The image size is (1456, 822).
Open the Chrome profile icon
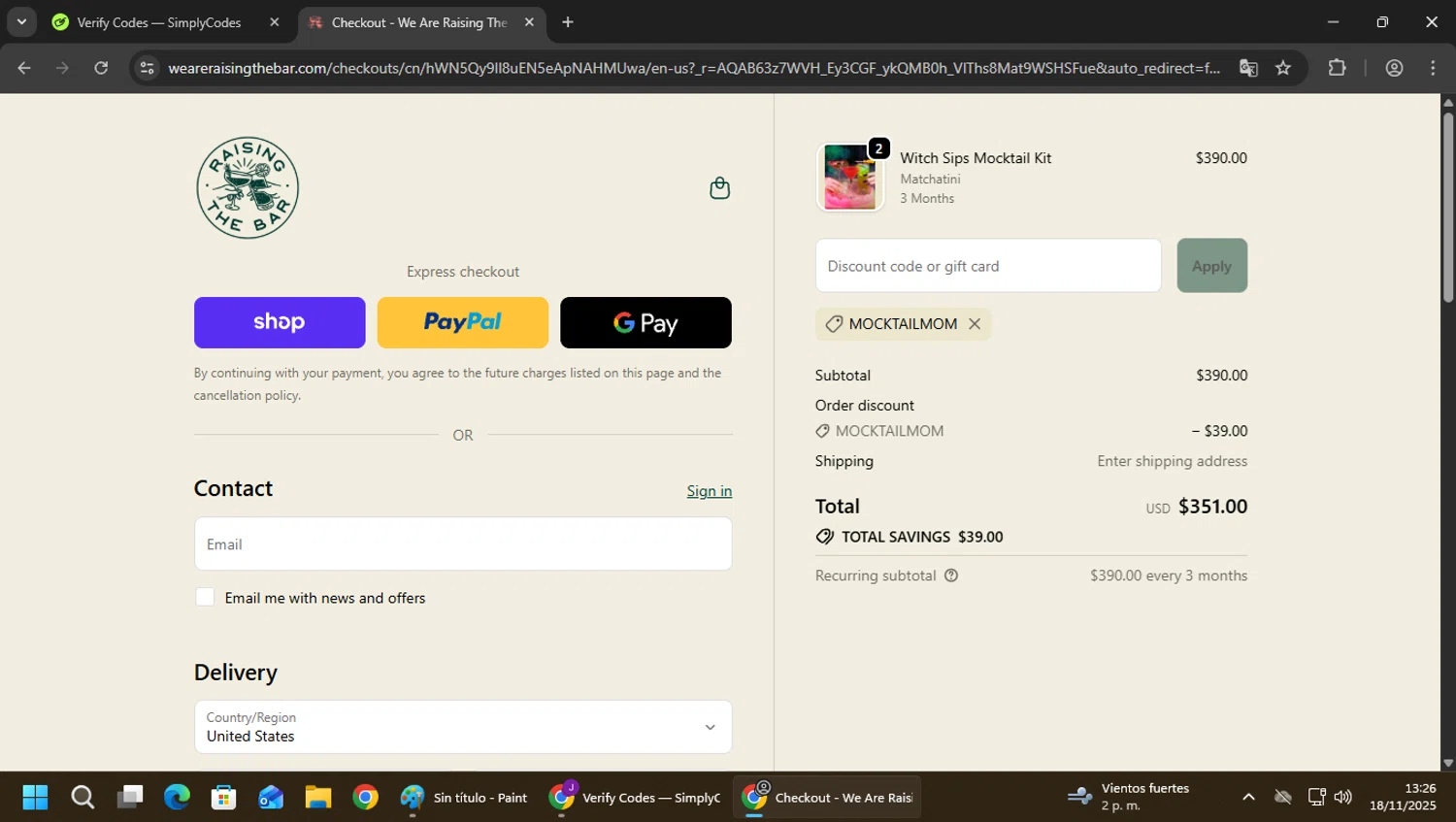pos(1395,68)
